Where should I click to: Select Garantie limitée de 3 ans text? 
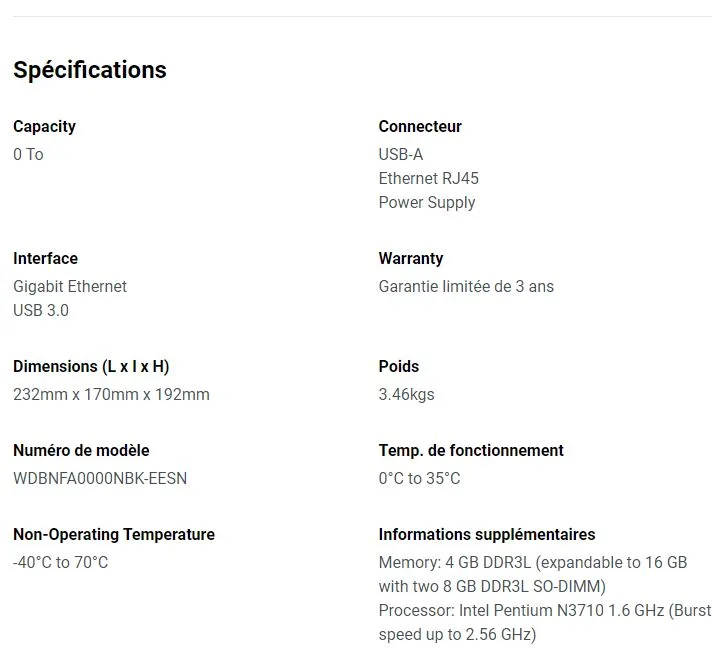[x=466, y=286]
